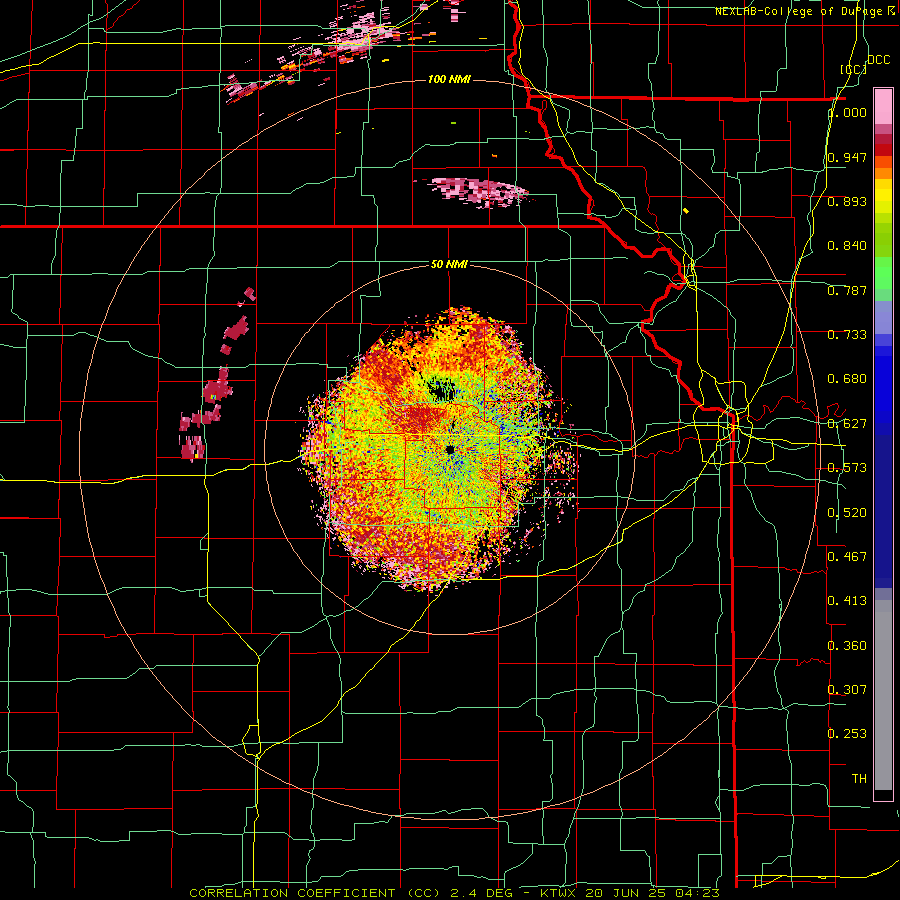Select the 50 NMI range ring label

click(449, 264)
